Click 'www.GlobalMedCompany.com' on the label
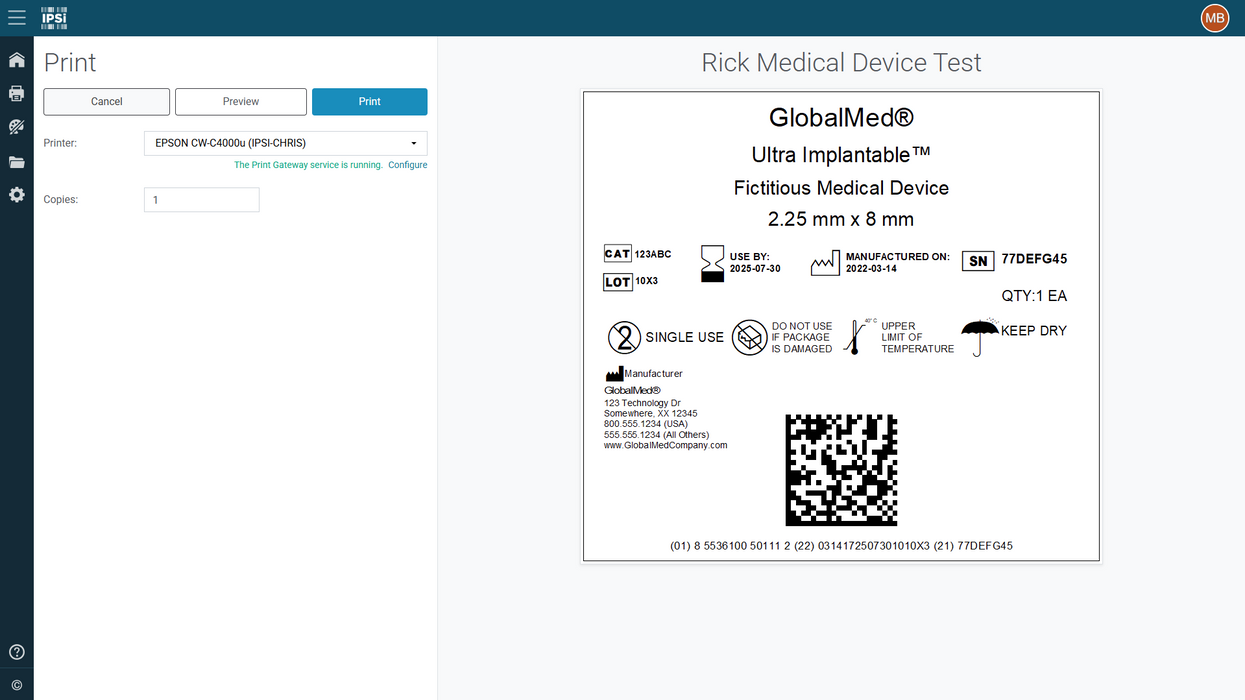 pos(666,446)
